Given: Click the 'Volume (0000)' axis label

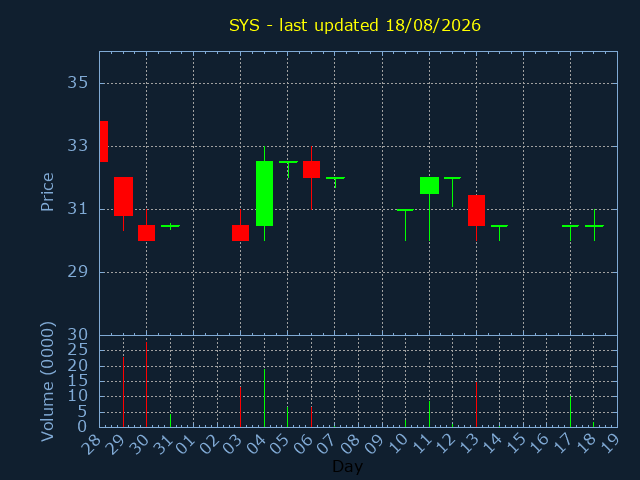Looking at the screenshot, I should (47, 382).
